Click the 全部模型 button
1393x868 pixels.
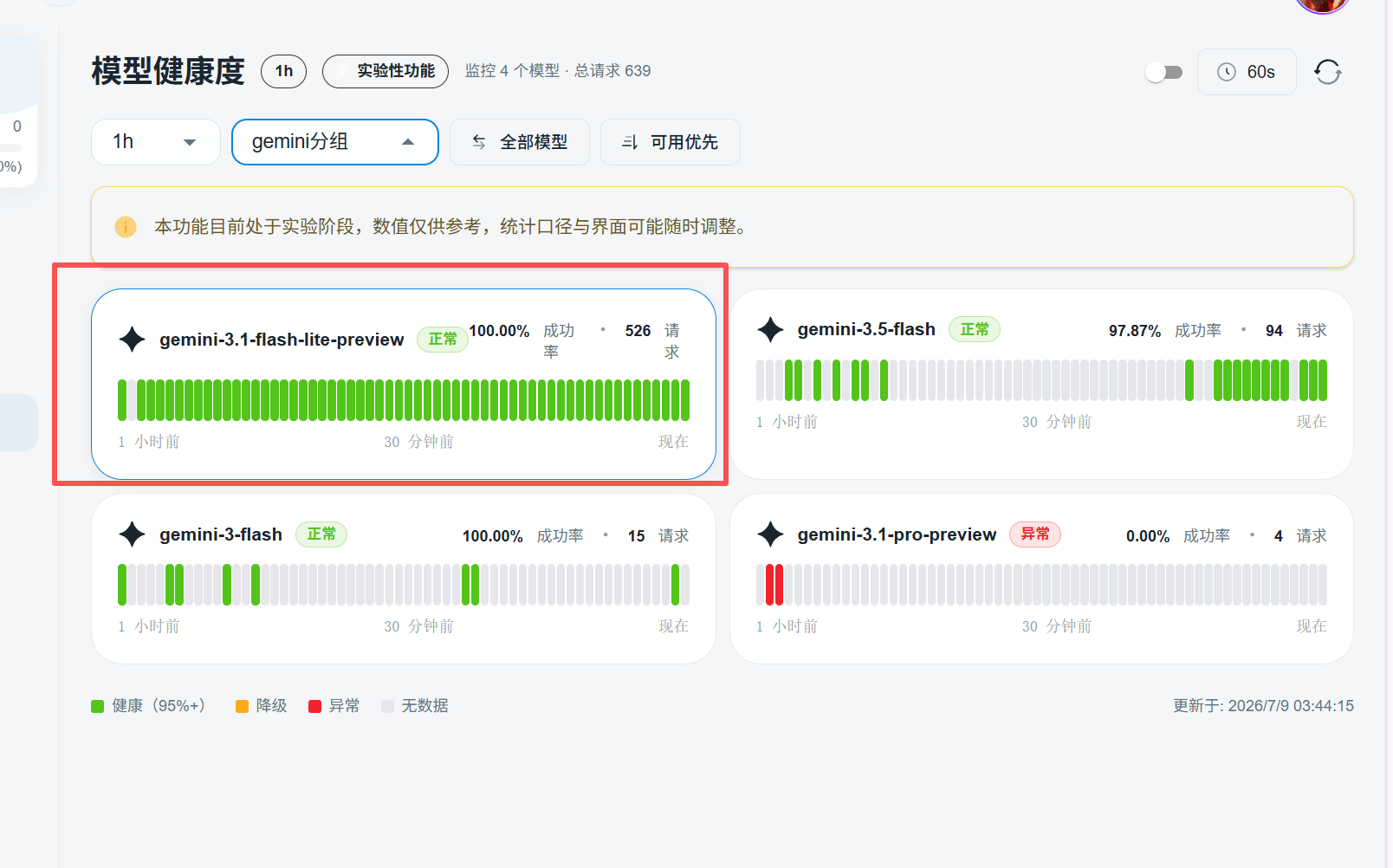(x=520, y=142)
